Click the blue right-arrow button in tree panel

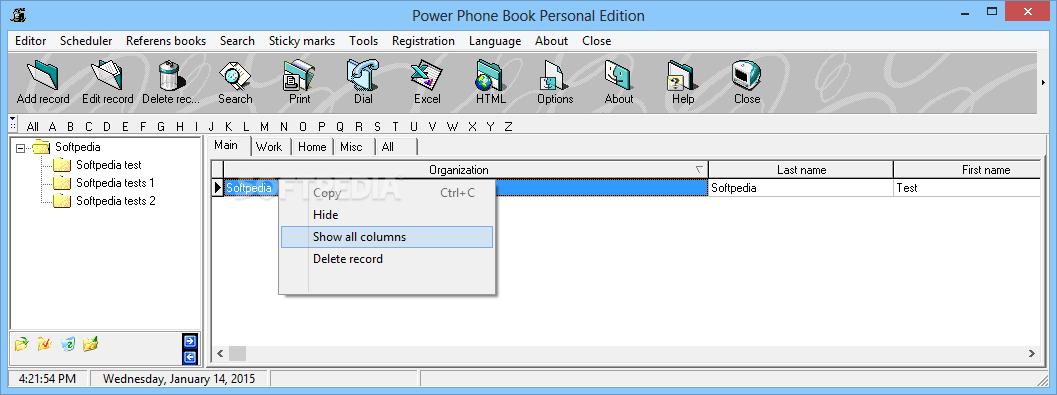190,341
